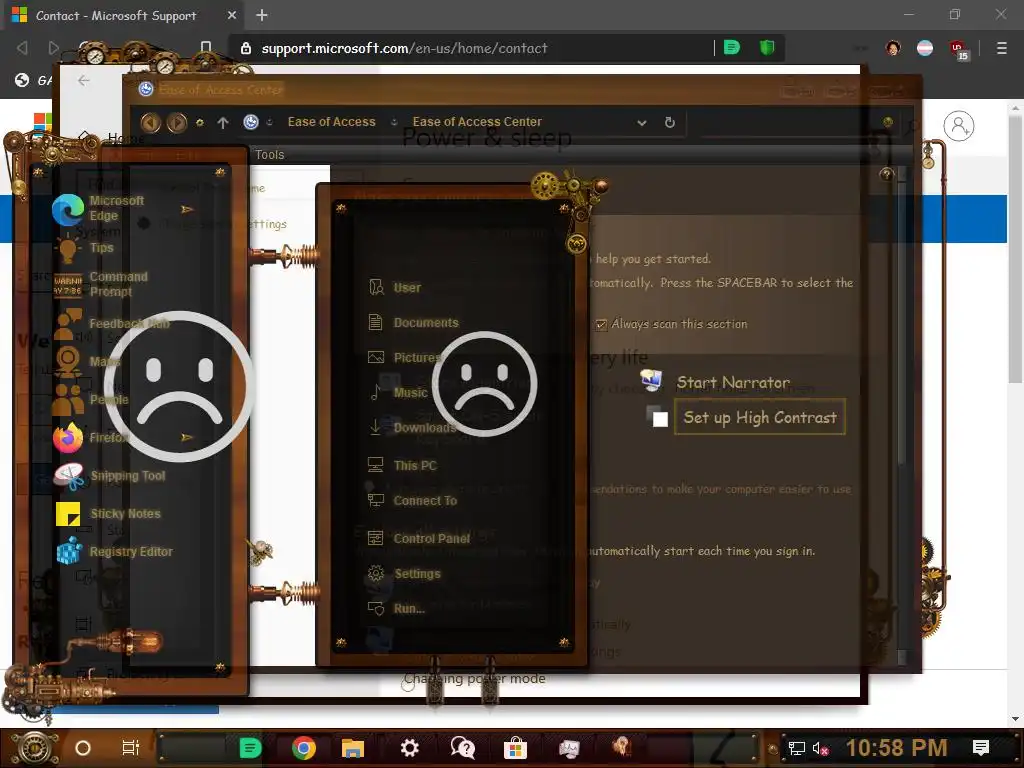Open File Explorer from taskbar
The height and width of the screenshot is (768, 1024).
tap(353, 748)
